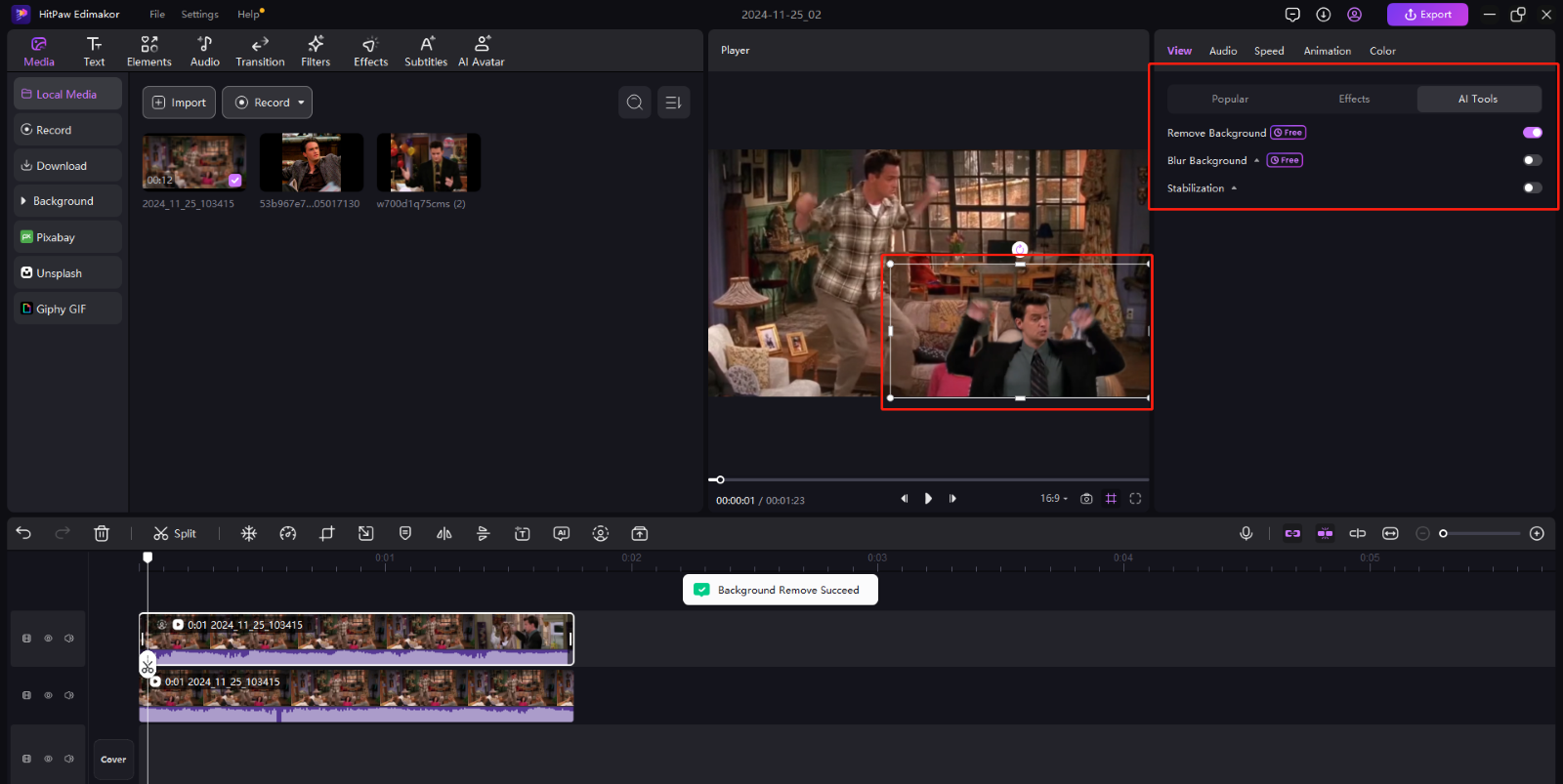Viewport: 1563px width, 784px height.
Task: Click the Split button in timeline toolbar
Action: (175, 533)
